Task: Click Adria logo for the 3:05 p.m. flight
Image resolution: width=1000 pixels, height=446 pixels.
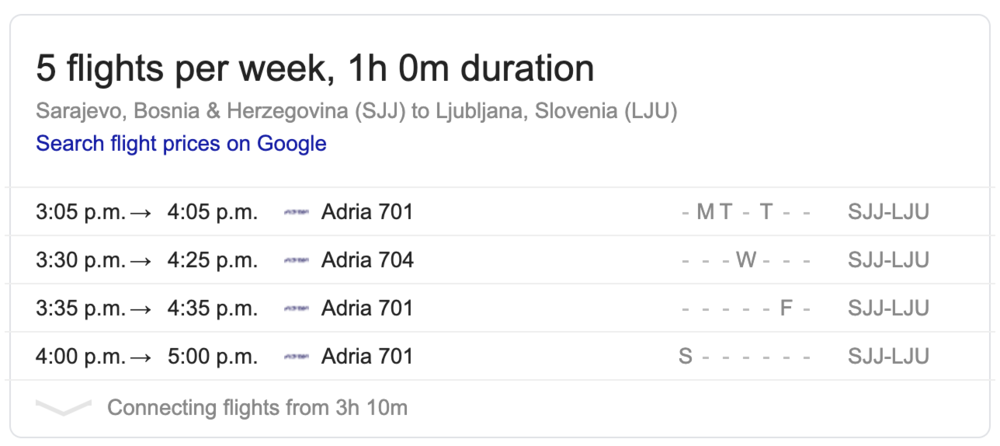Action: 296,212
